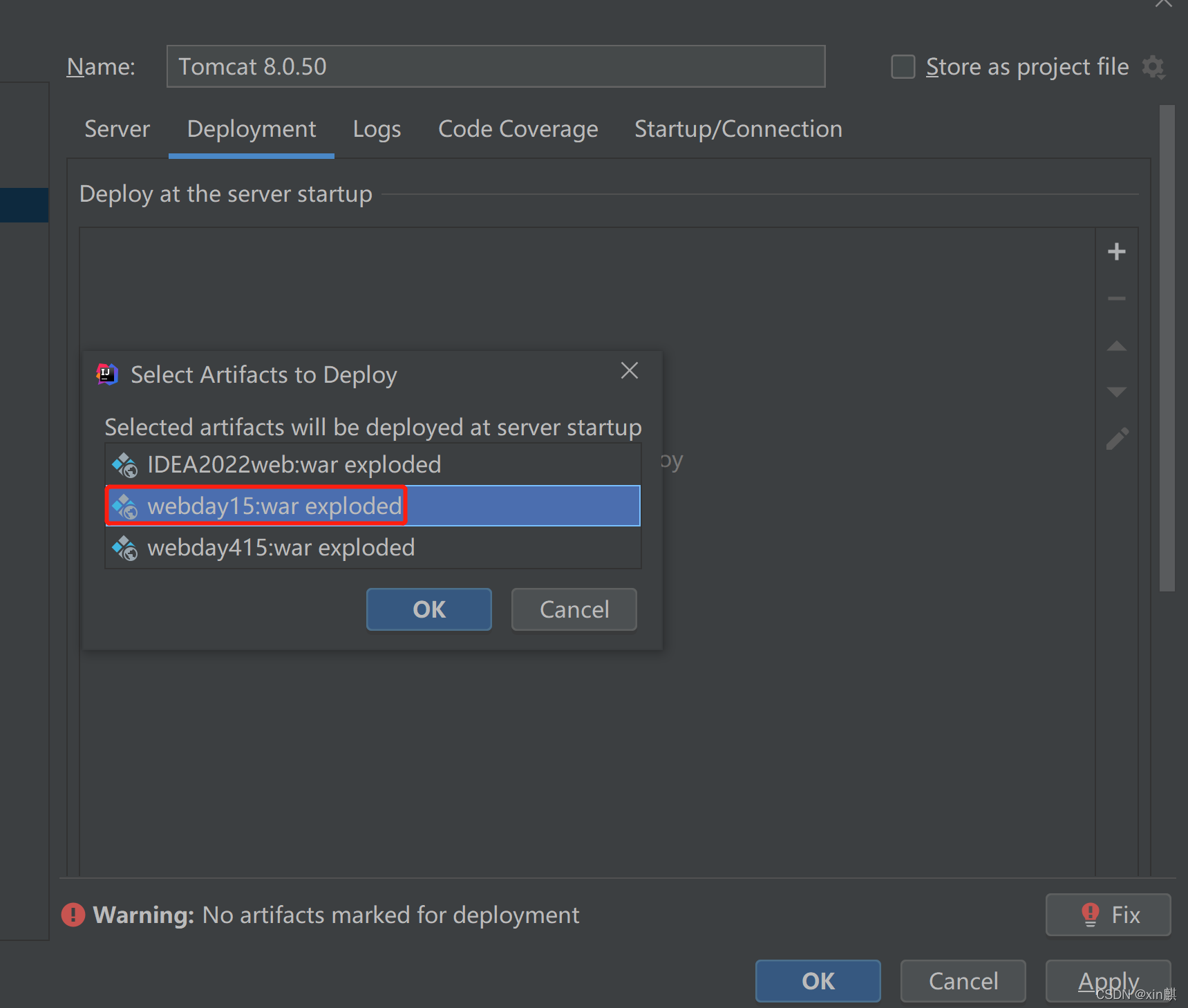The width and height of the screenshot is (1188, 1008).
Task: Close the Select Artifacts to Deploy dialog
Action: 629,371
